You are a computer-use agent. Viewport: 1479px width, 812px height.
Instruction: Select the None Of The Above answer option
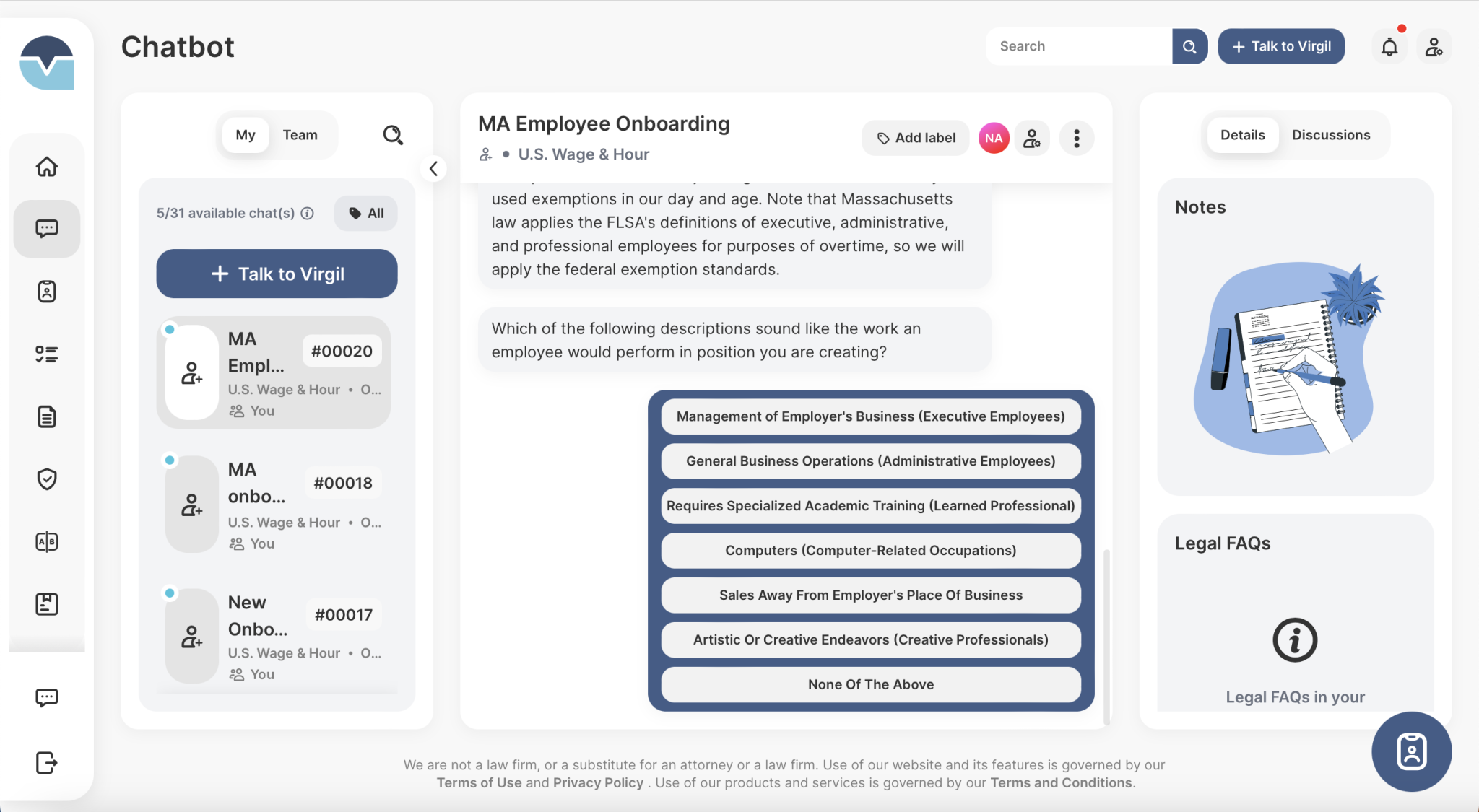tap(869, 684)
